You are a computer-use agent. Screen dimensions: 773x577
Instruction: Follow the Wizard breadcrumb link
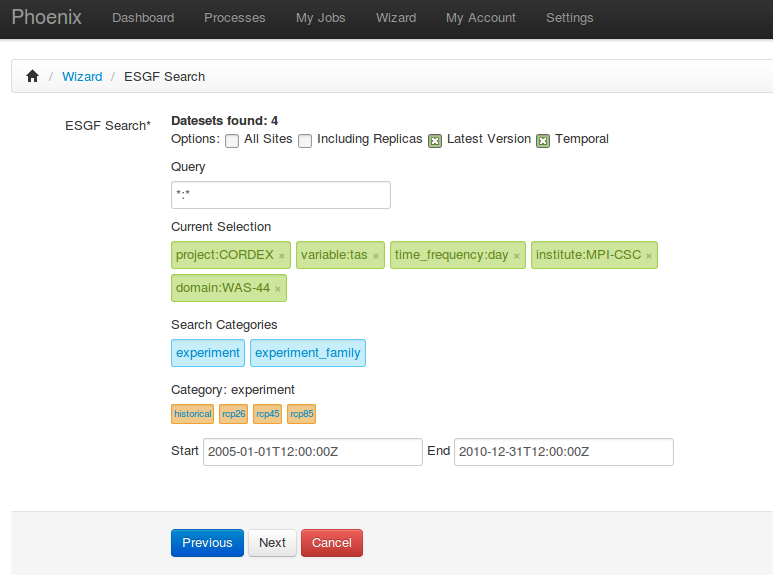point(82,76)
